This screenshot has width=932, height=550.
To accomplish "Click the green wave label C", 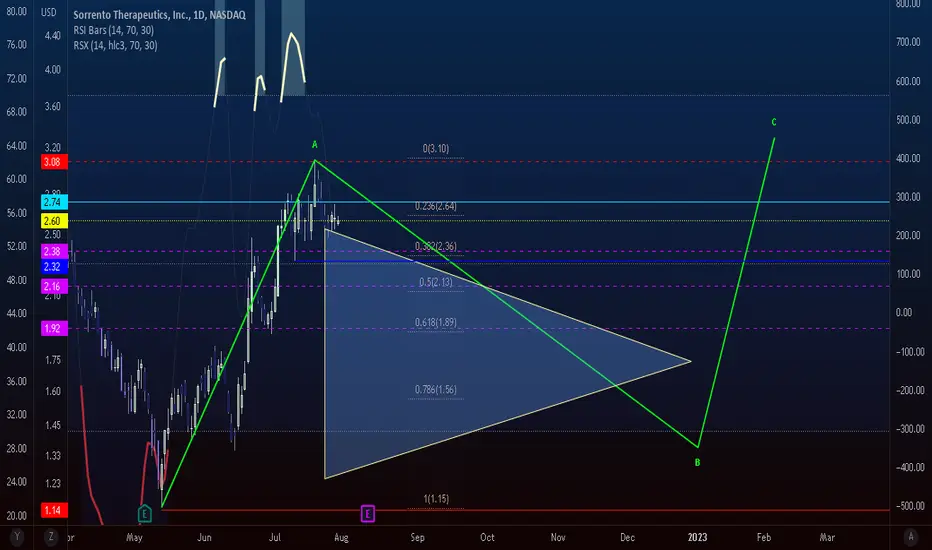I will (x=774, y=122).
